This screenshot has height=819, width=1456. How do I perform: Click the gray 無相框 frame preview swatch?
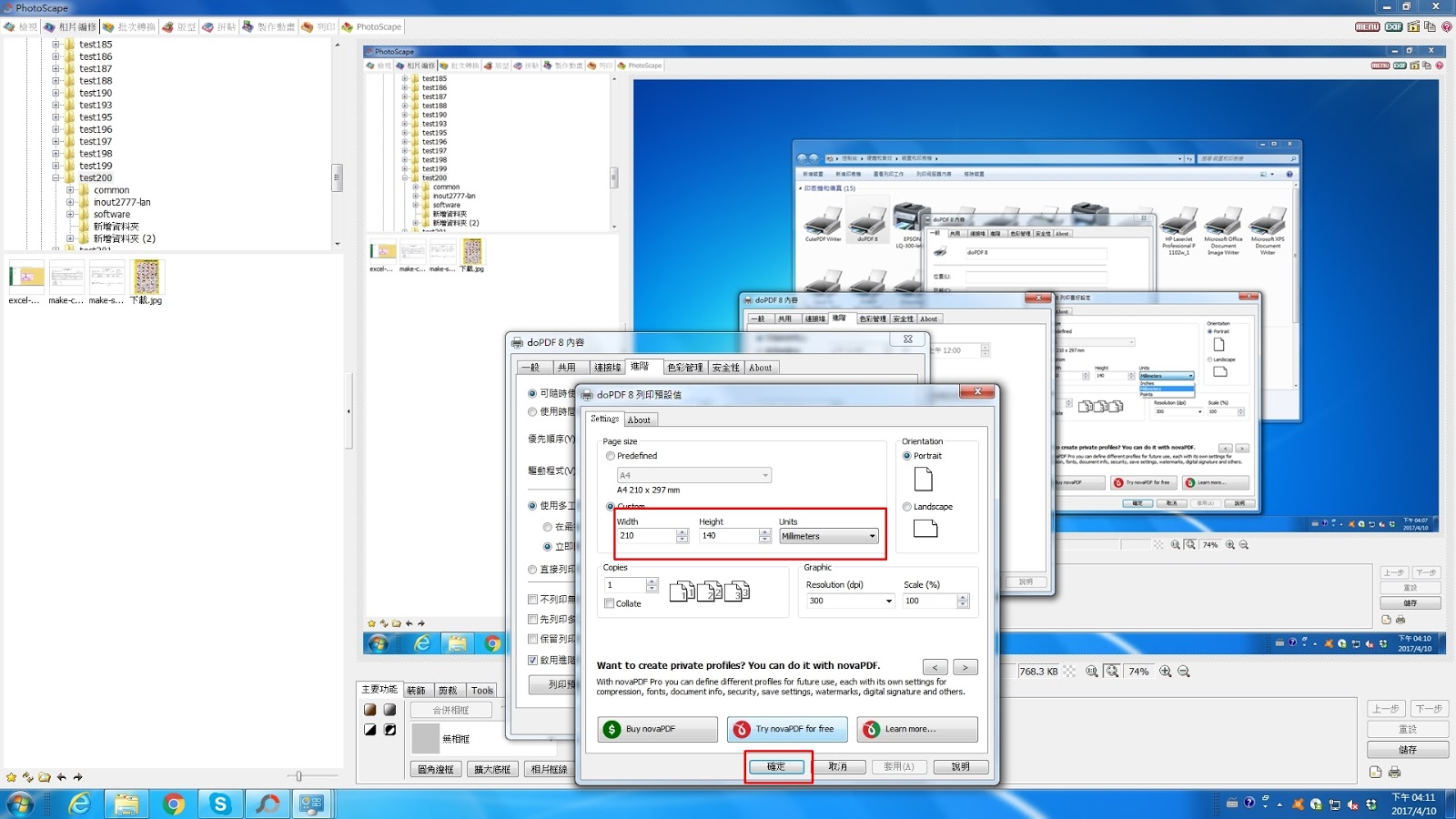426,738
